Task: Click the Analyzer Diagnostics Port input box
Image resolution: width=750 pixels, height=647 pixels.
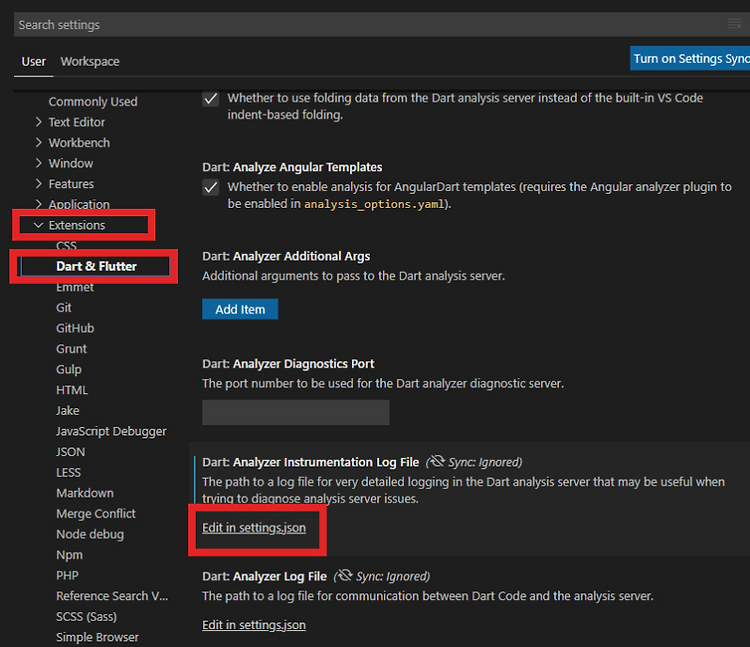Action: (x=296, y=412)
